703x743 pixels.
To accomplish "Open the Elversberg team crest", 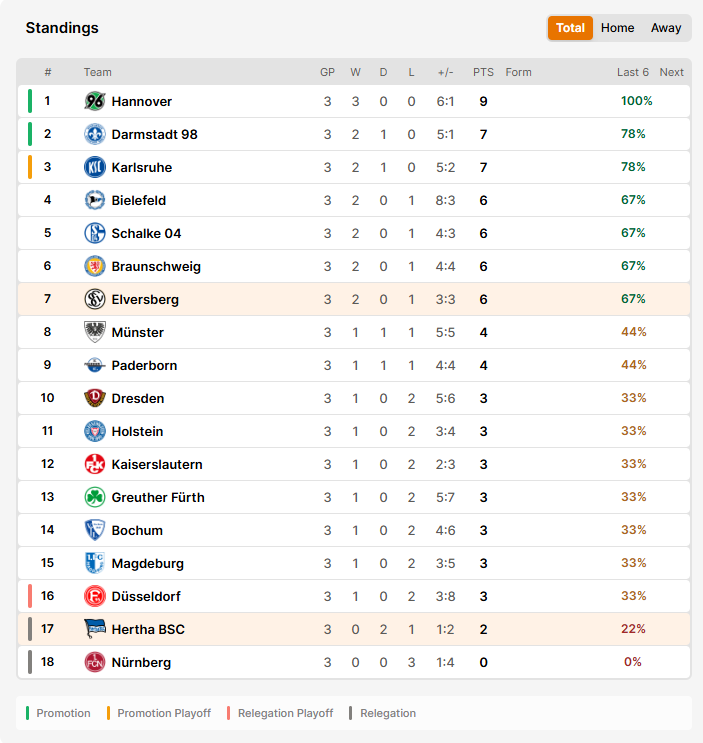I will [x=95, y=299].
